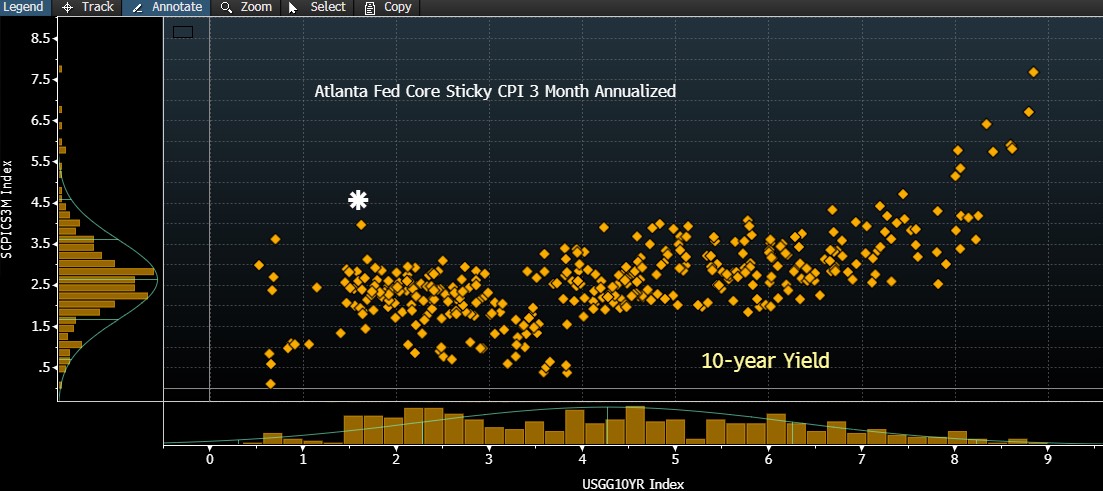Pick the Select tool

317,7
